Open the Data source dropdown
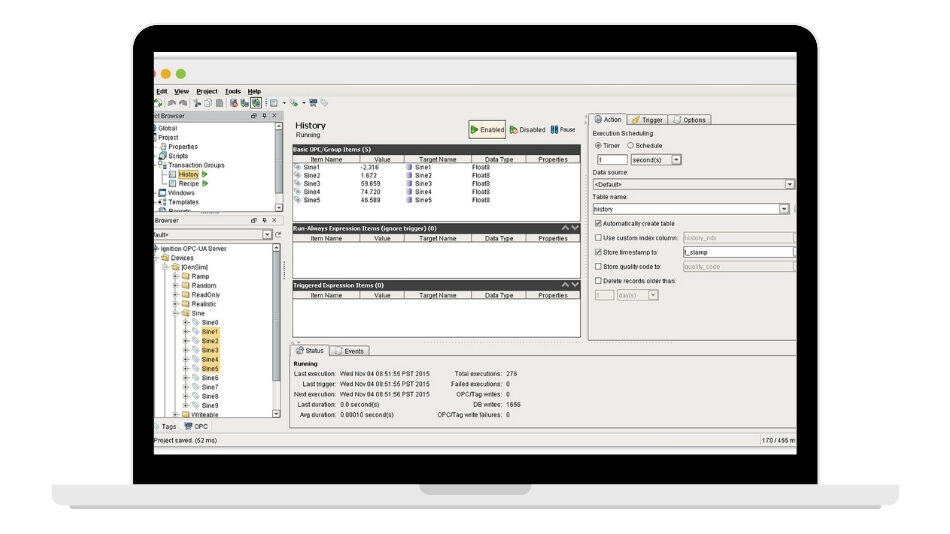Screen dimensions: 950x534 pos(789,184)
